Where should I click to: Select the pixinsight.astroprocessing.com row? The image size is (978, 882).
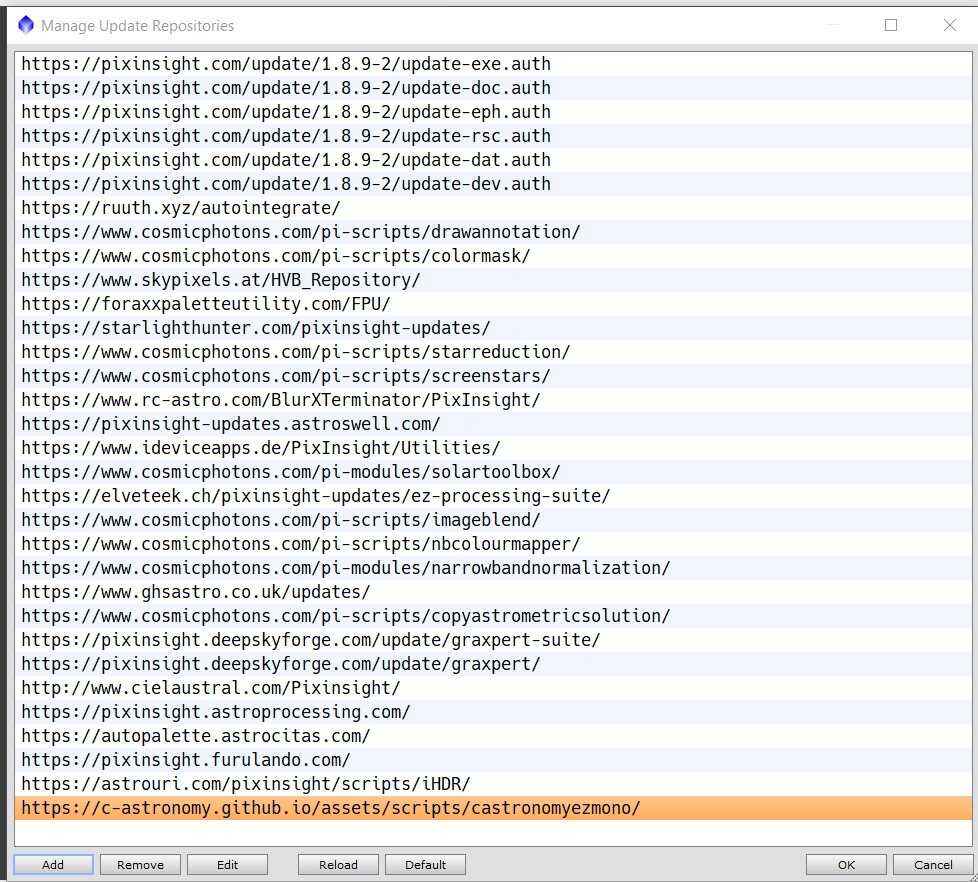493,712
